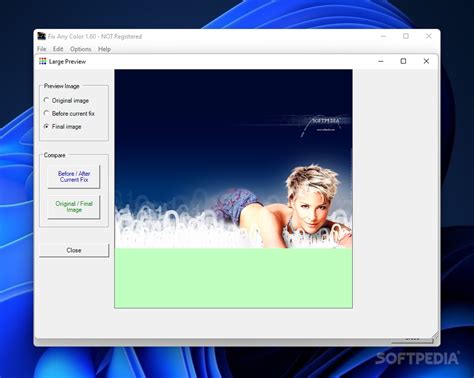Close the Large Preview window with X
This screenshot has width=474, height=378.
click(426, 61)
